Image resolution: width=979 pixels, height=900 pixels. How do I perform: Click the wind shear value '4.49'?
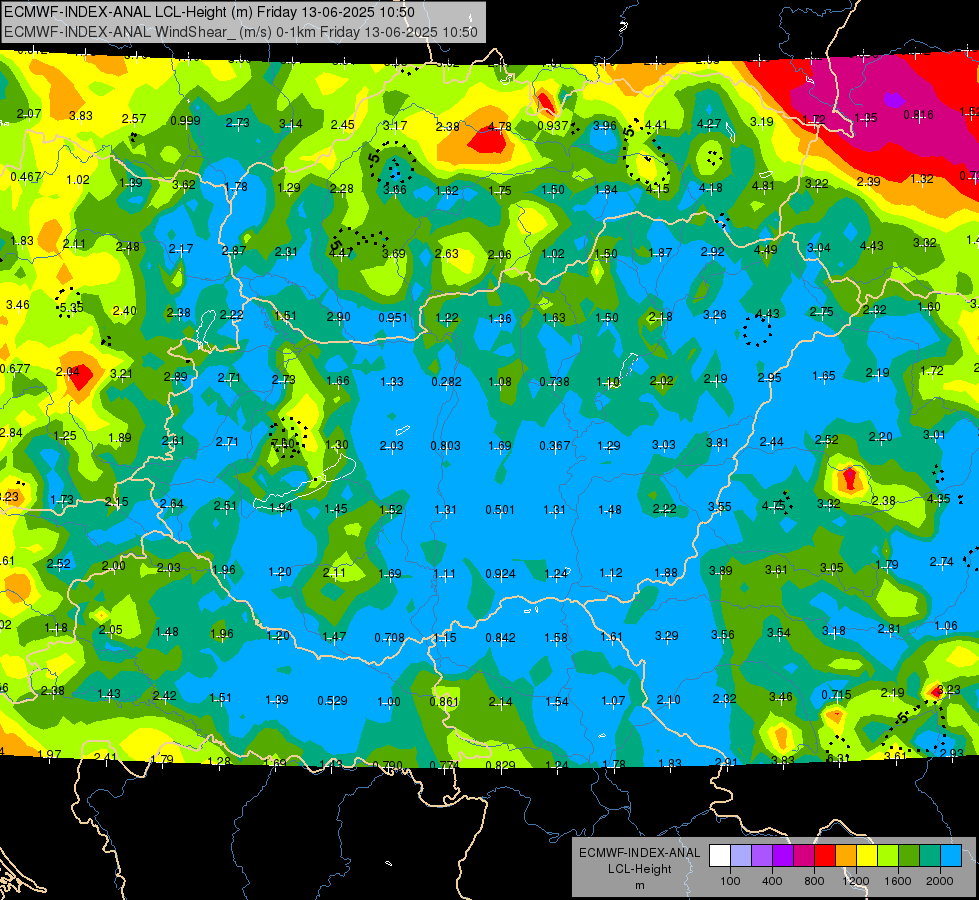coord(765,250)
